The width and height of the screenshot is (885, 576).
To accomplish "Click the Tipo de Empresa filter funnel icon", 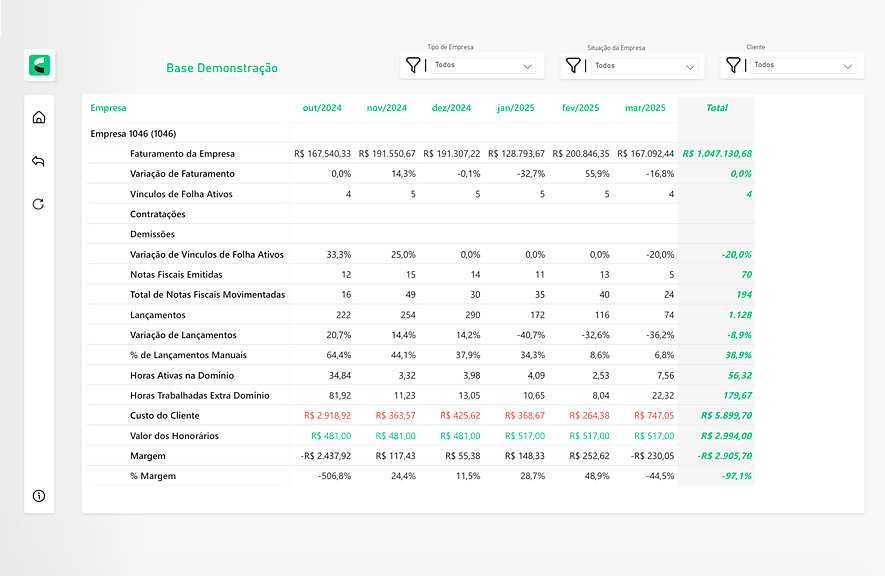I will pos(413,66).
